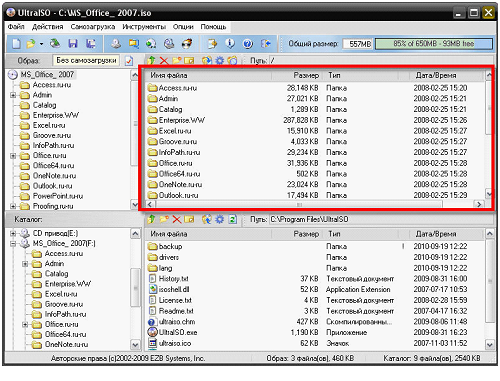Viewport: 500px width, 381px height.
Task: Expand Office.ru-ru folder in image tree
Action: click(x=13, y=156)
